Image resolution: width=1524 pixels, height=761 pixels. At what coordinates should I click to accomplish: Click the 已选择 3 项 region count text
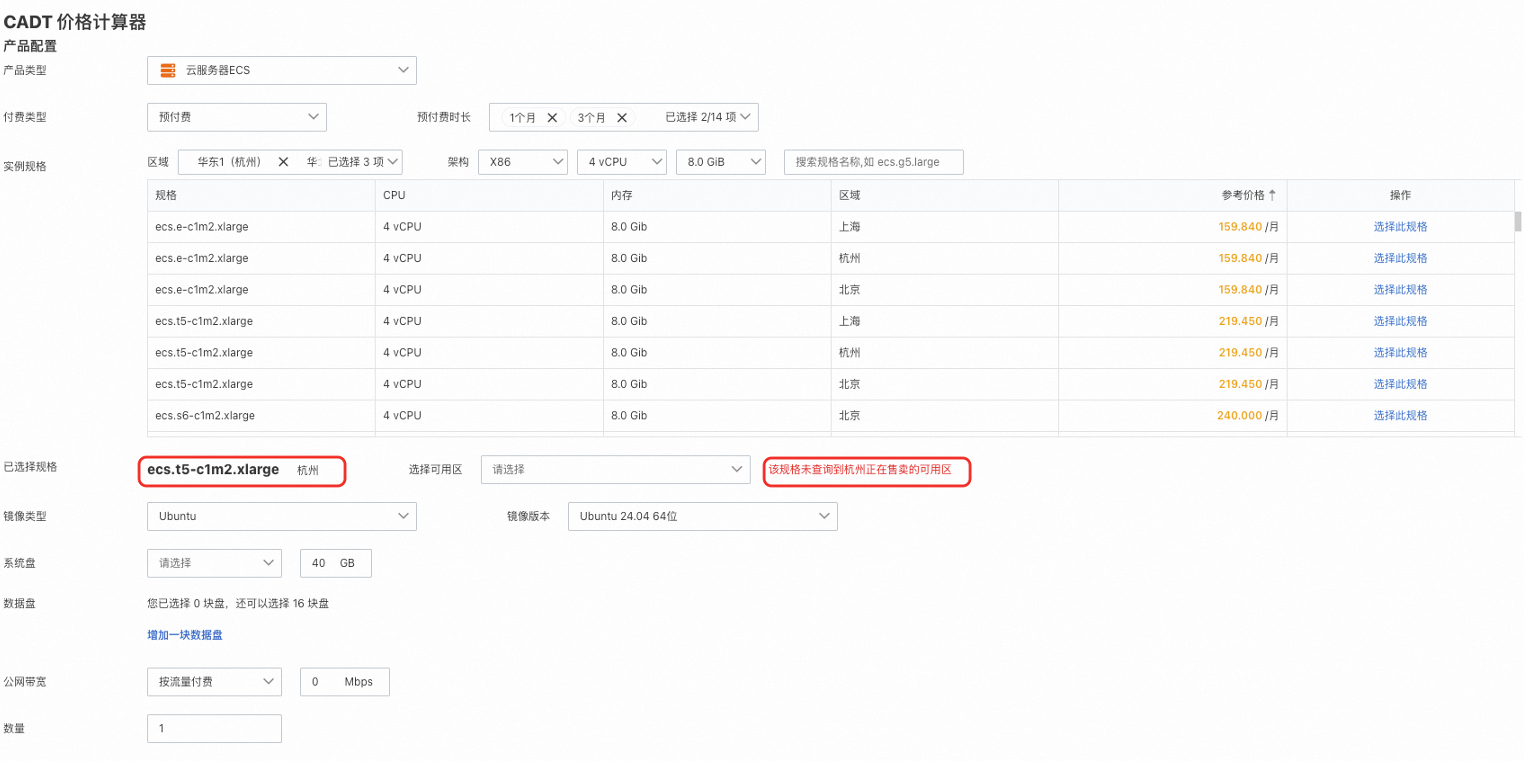(x=355, y=161)
